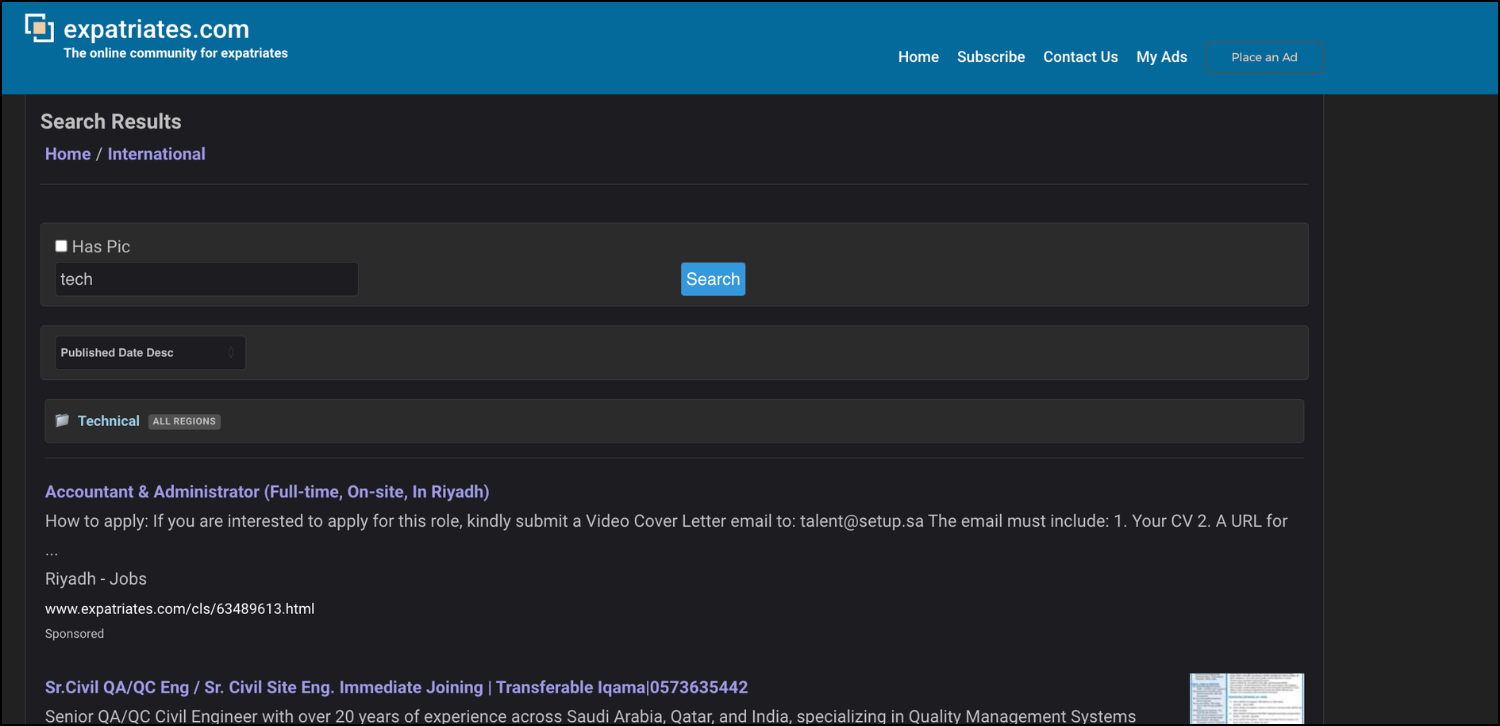Click the ALL REGIONS badge
Viewport: 1500px width, 726px height.
point(184,421)
